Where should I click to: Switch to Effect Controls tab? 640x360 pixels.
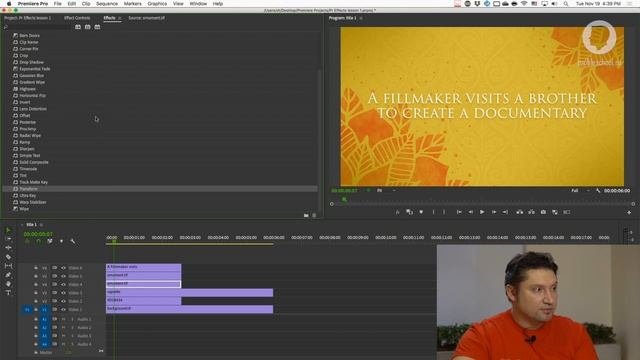coord(77,18)
